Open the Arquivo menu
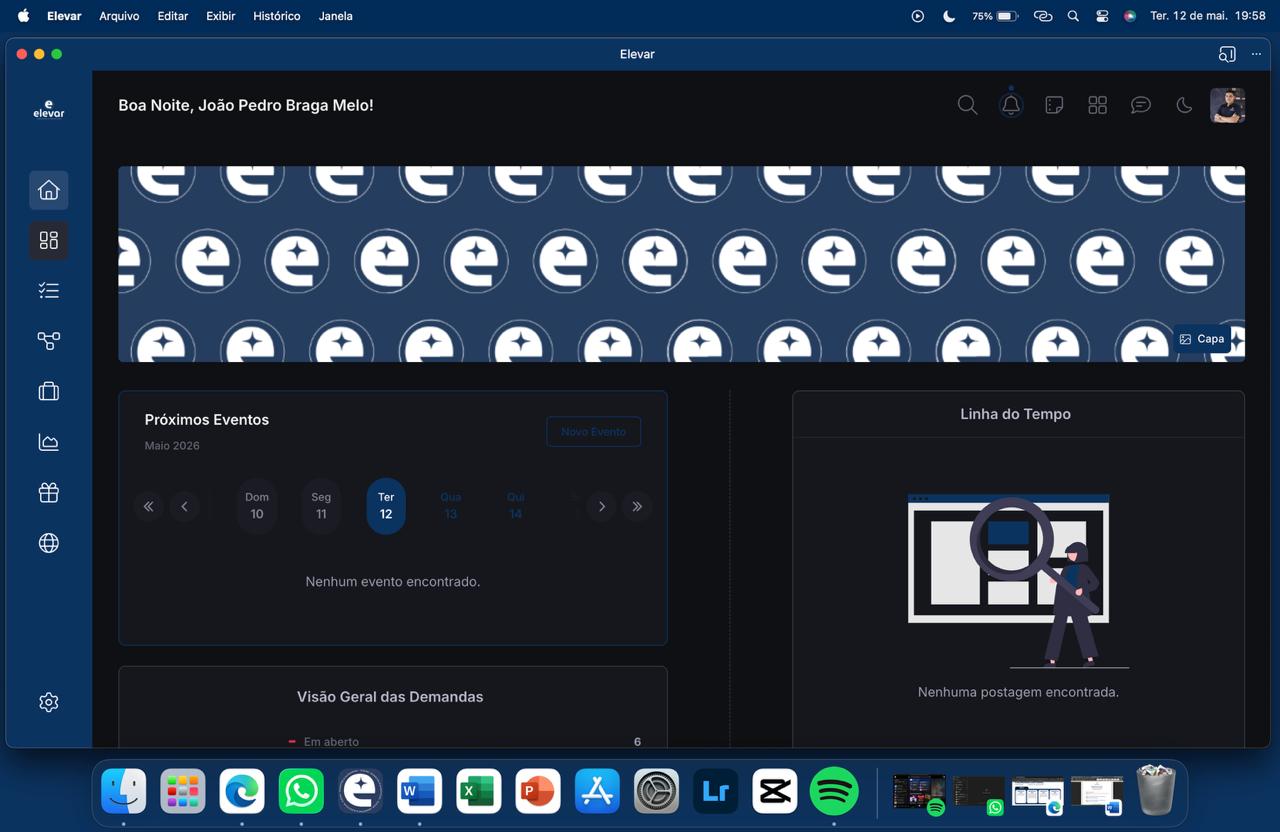This screenshot has width=1280, height=832. 119,16
